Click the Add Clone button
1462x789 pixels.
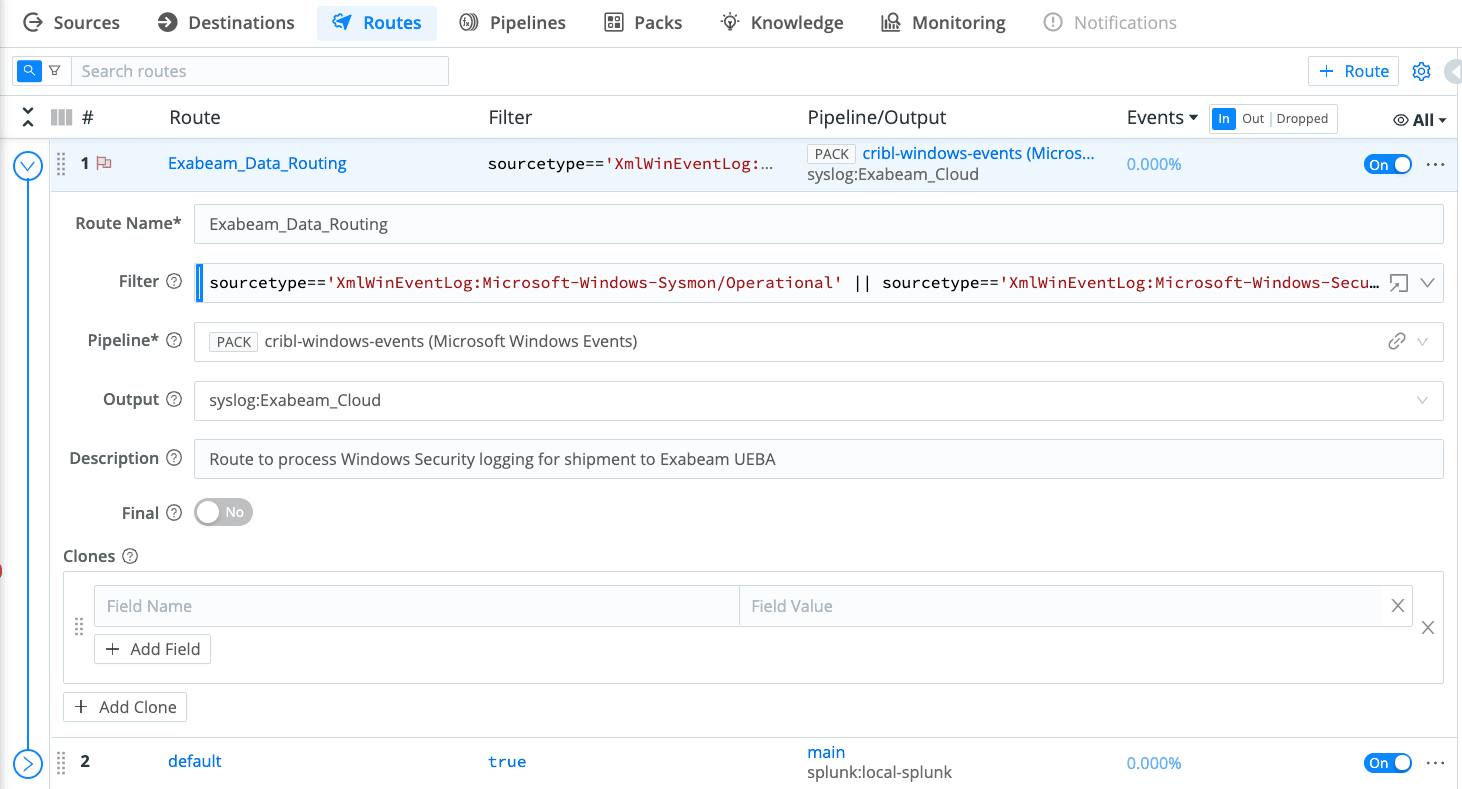coord(125,707)
